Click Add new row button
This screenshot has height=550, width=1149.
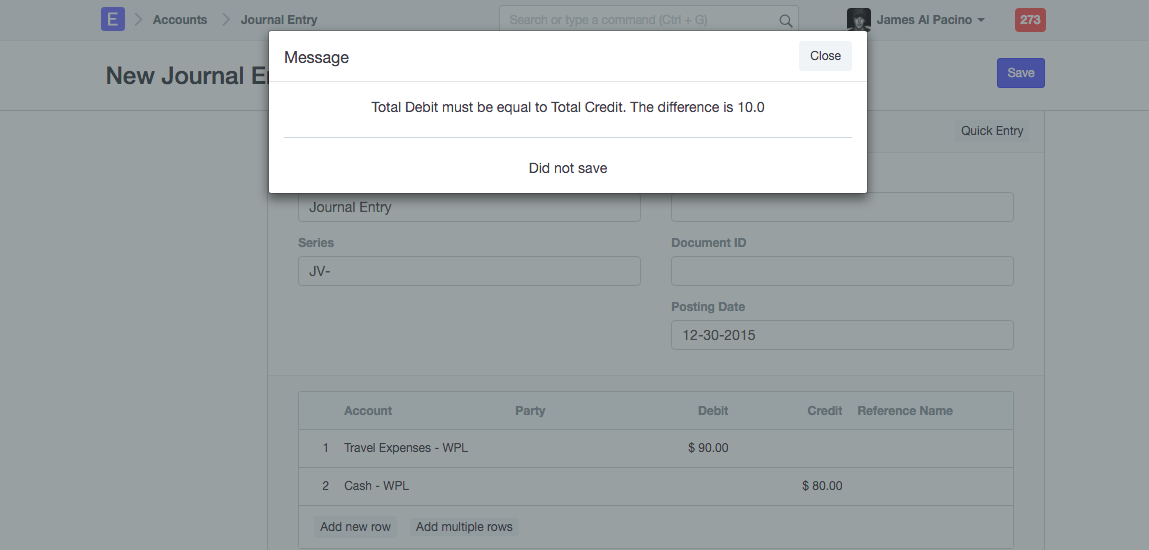(355, 527)
